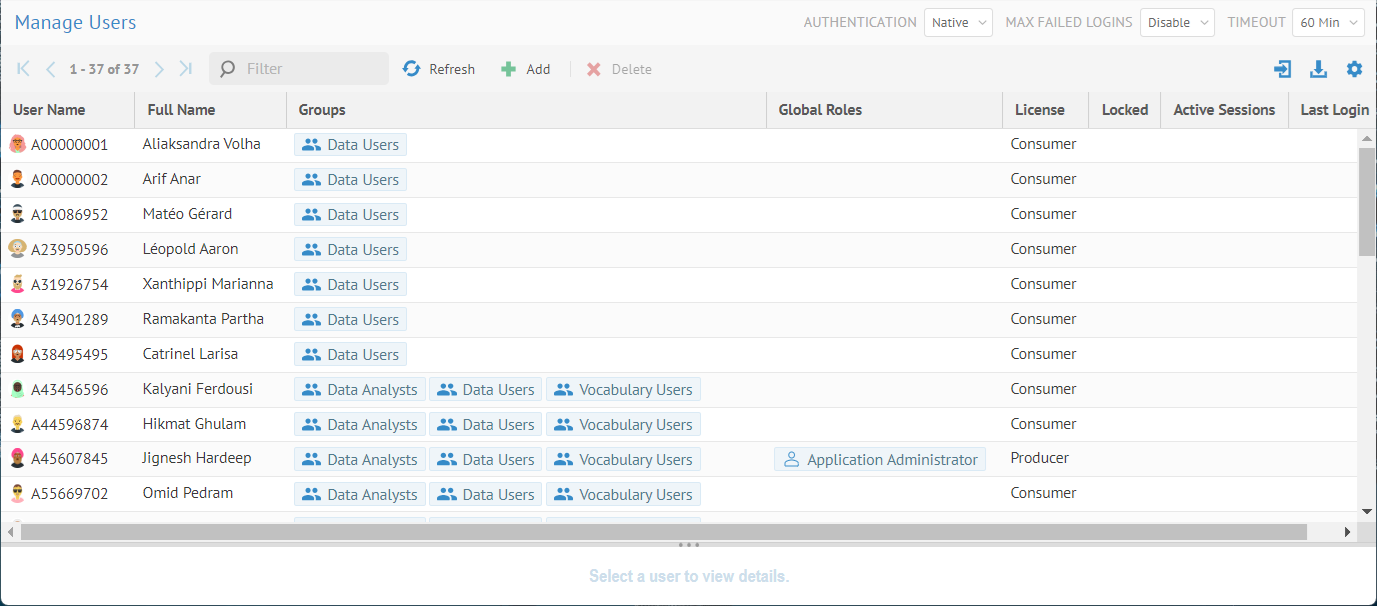Click the previous page chevron

(x=50, y=69)
